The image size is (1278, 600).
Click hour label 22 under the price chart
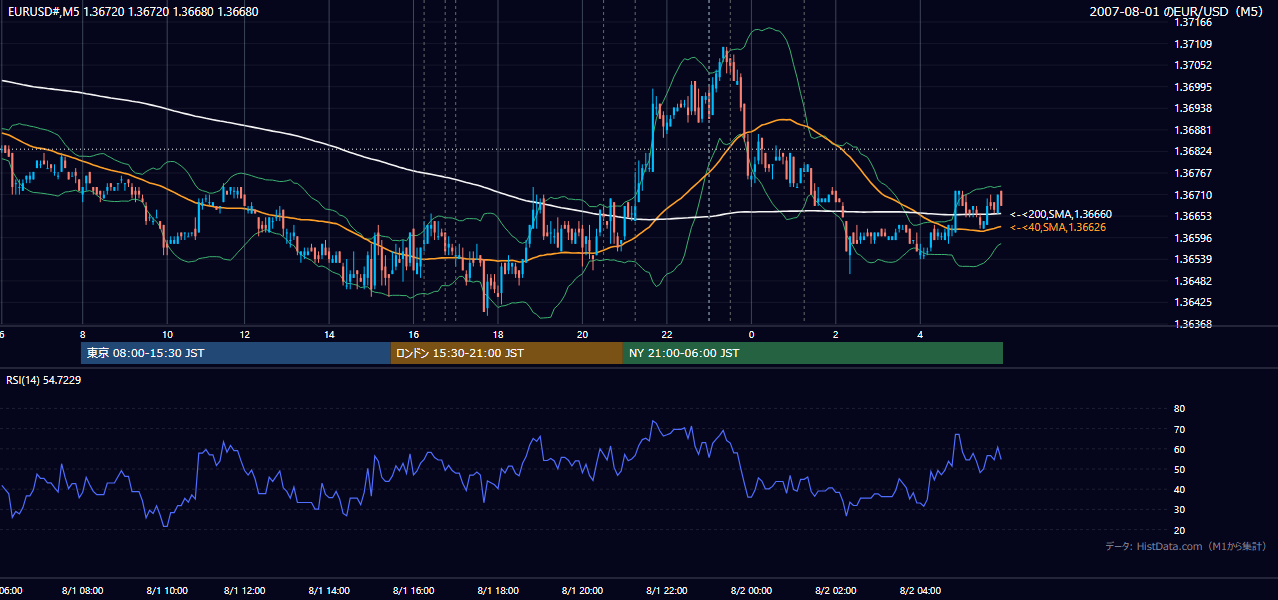(x=667, y=335)
